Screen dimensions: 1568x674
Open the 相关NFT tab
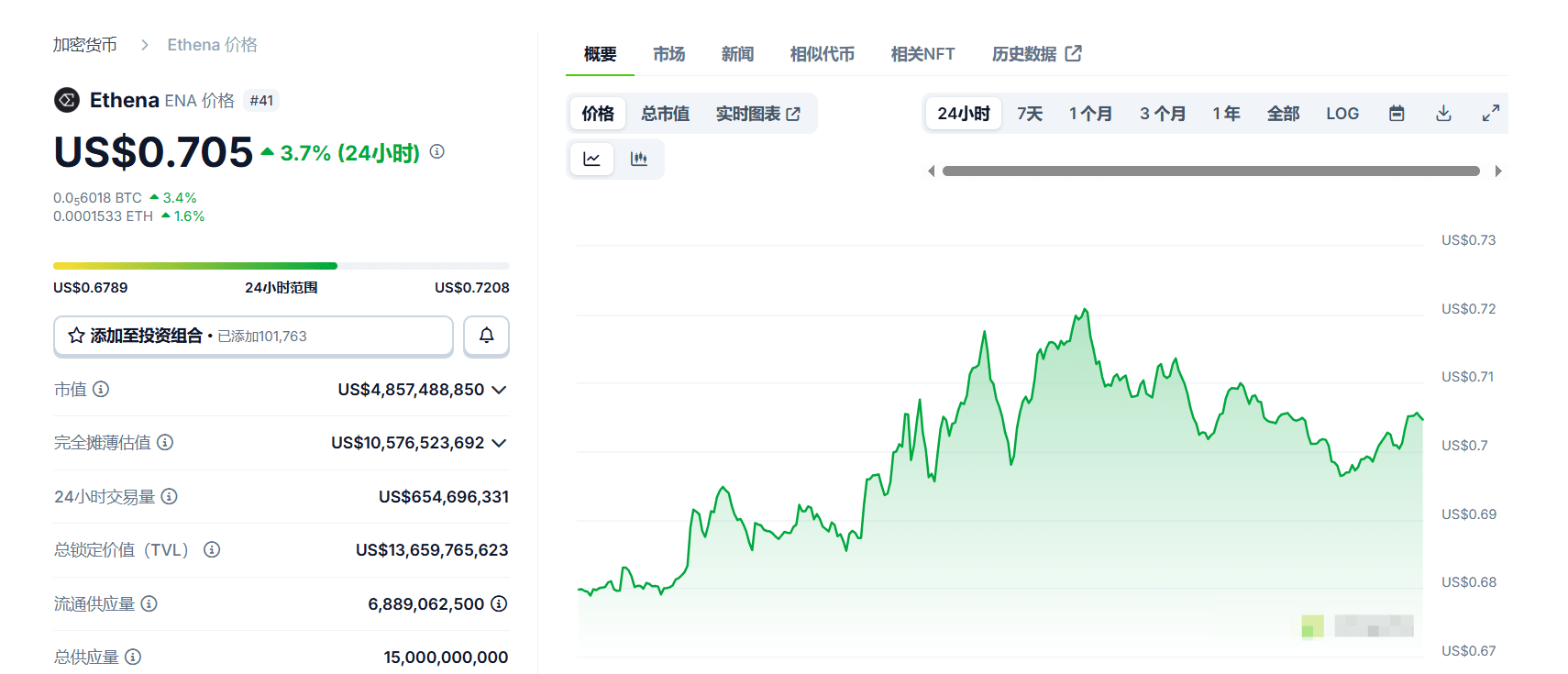pyautogui.click(x=923, y=54)
